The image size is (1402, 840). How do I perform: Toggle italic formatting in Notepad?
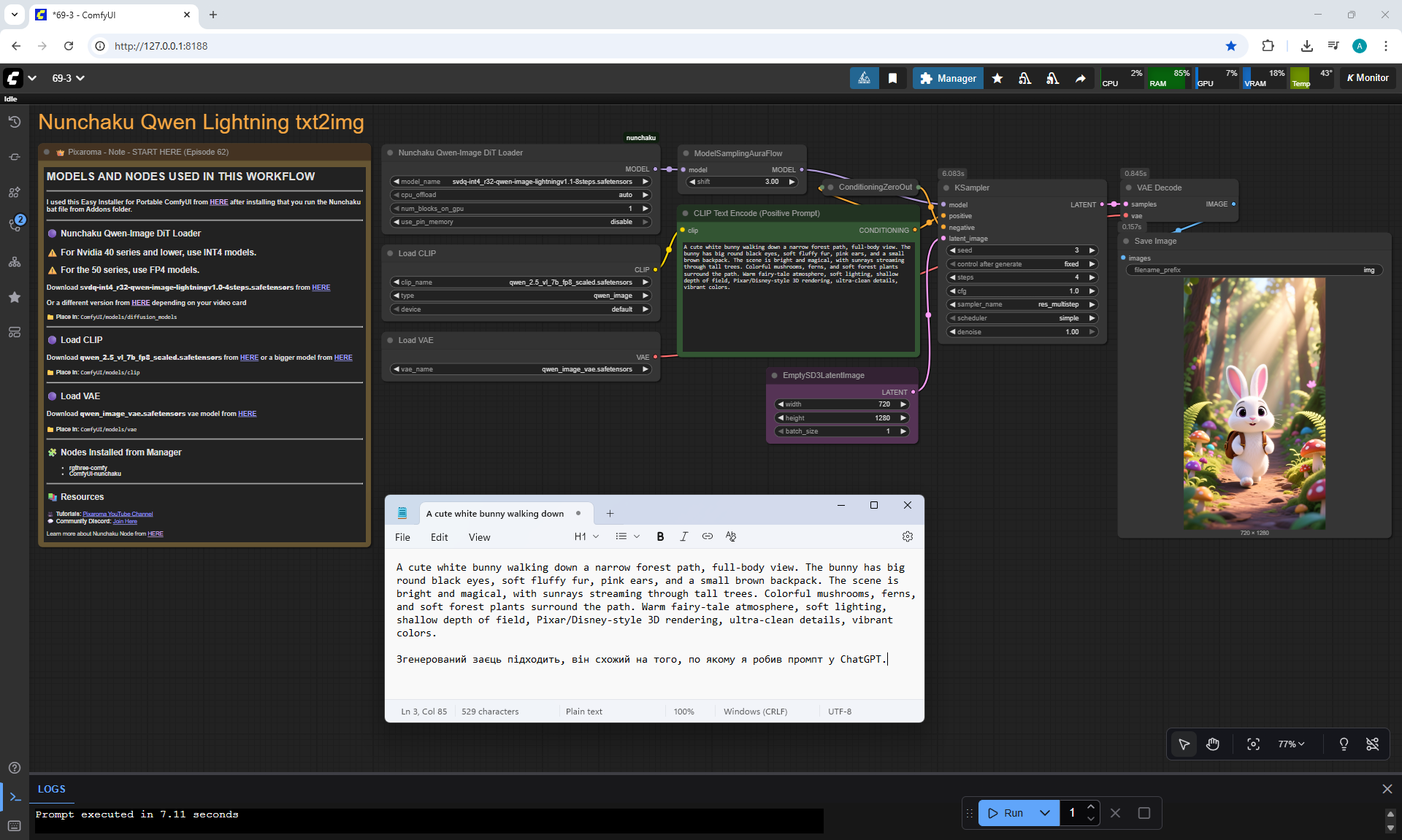683,536
